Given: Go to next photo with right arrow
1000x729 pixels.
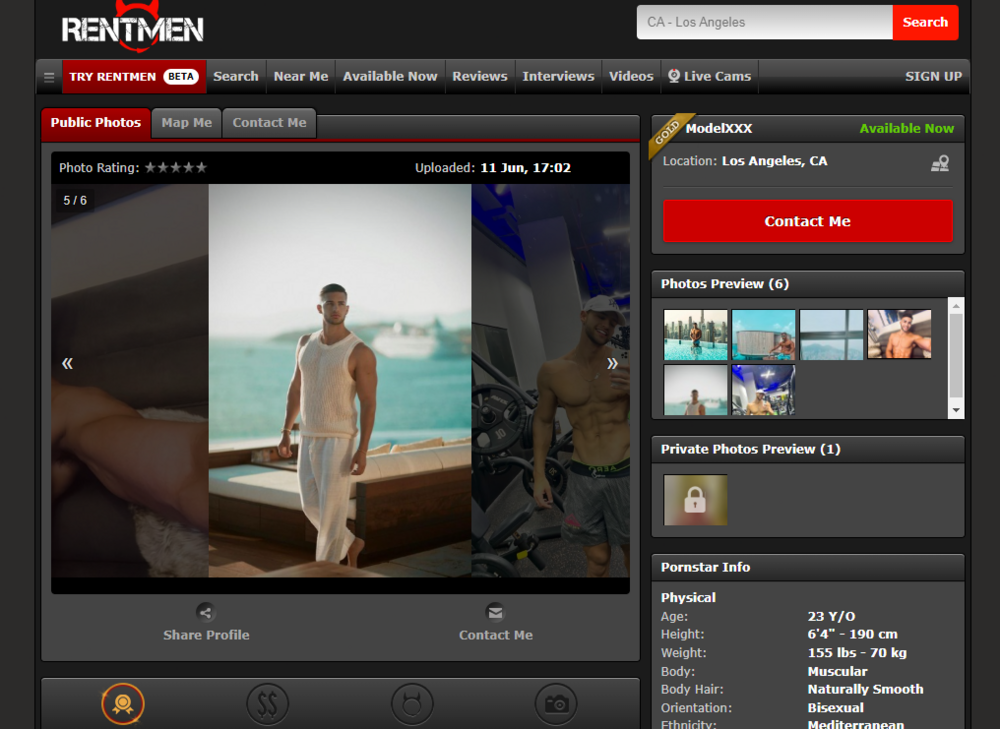Looking at the screenshot, I should pyautogui.click(x=612, y=363).
